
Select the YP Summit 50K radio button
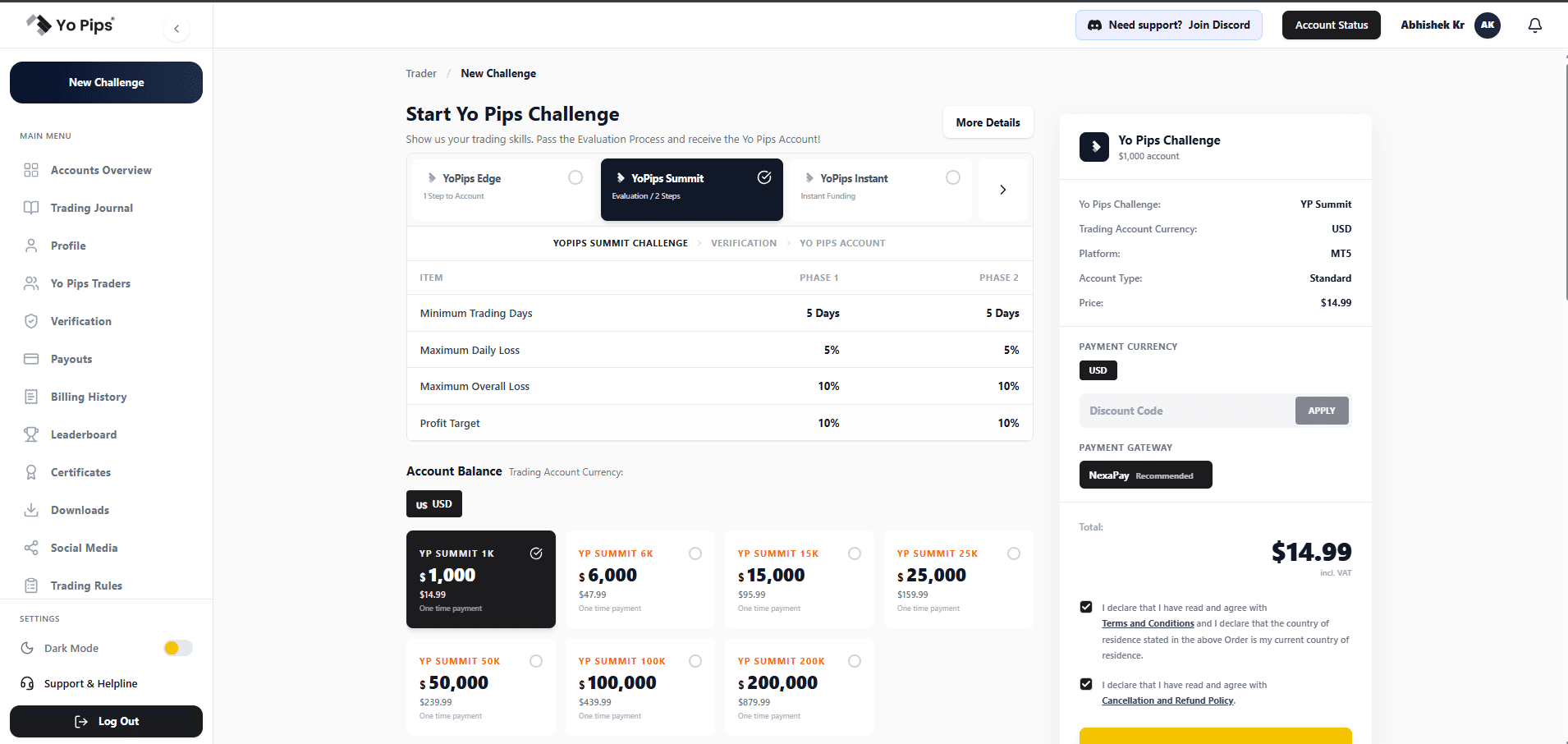pyautogui.click(x=536, y=661)
